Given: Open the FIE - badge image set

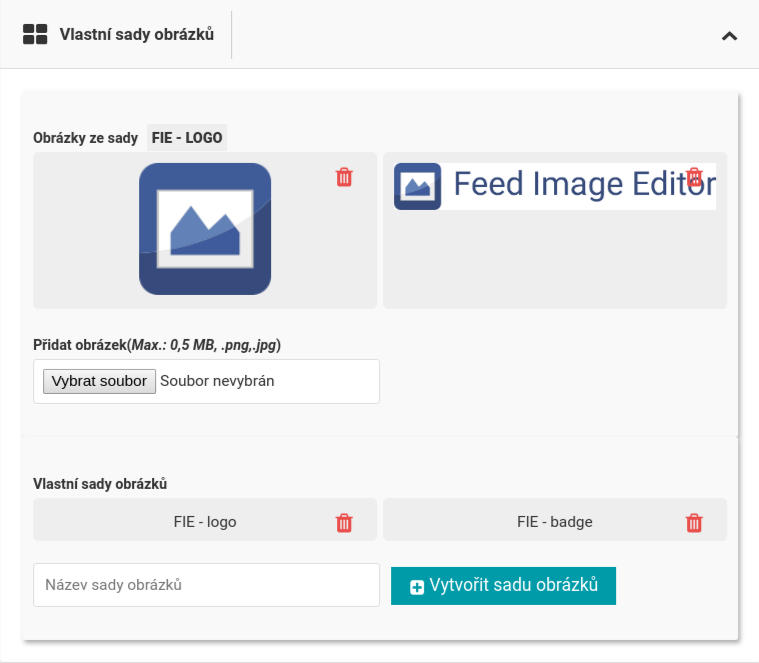Looking at the screenshot, I should [x=555, y=522].
